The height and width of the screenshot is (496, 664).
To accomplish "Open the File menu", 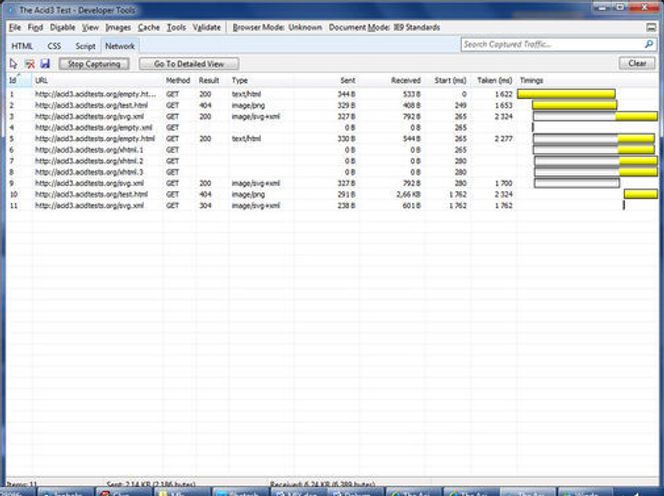I will 15,28.
